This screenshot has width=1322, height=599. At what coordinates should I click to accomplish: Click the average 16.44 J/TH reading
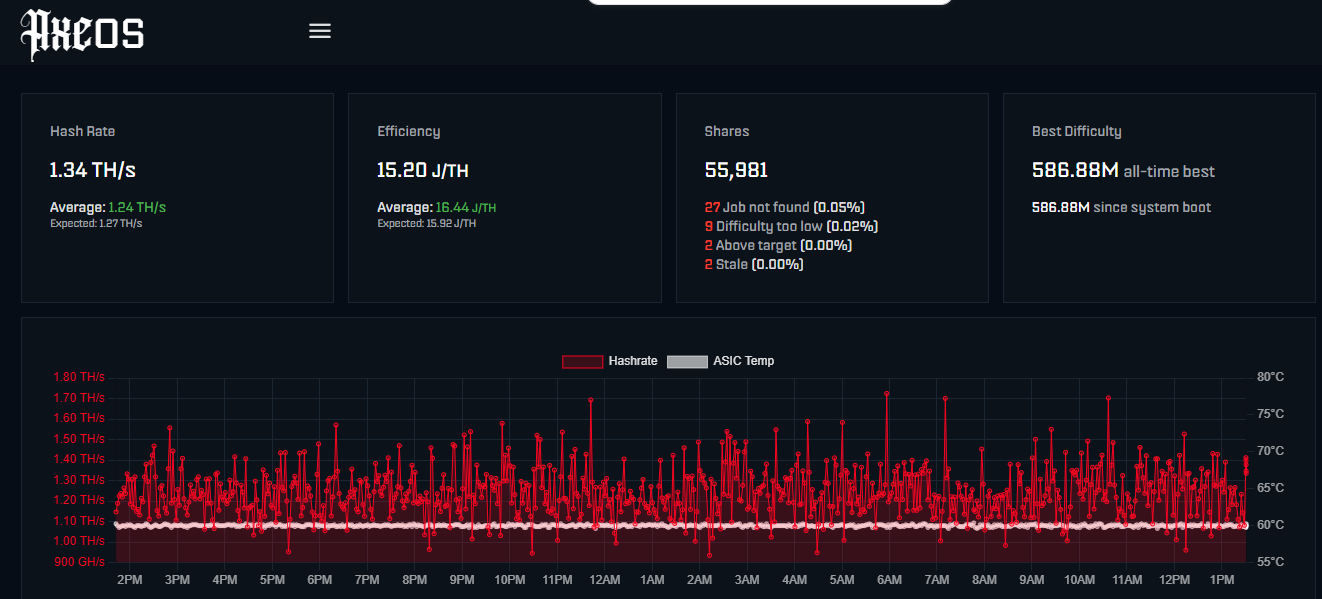coord(465,208)
